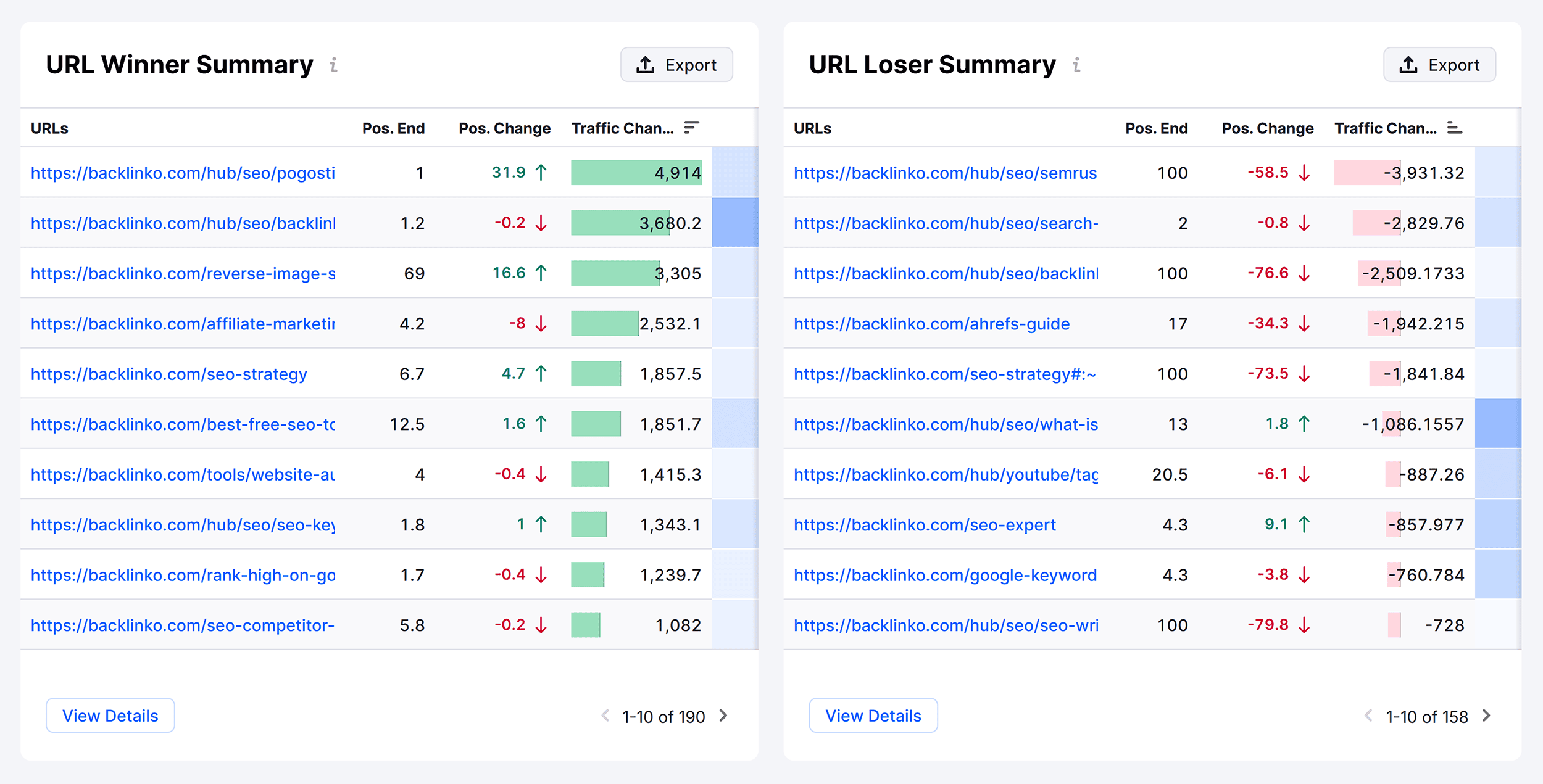Click Winner table Pos. End column header
This screenshot has width=1543, height=784.
tap(393, 128)
